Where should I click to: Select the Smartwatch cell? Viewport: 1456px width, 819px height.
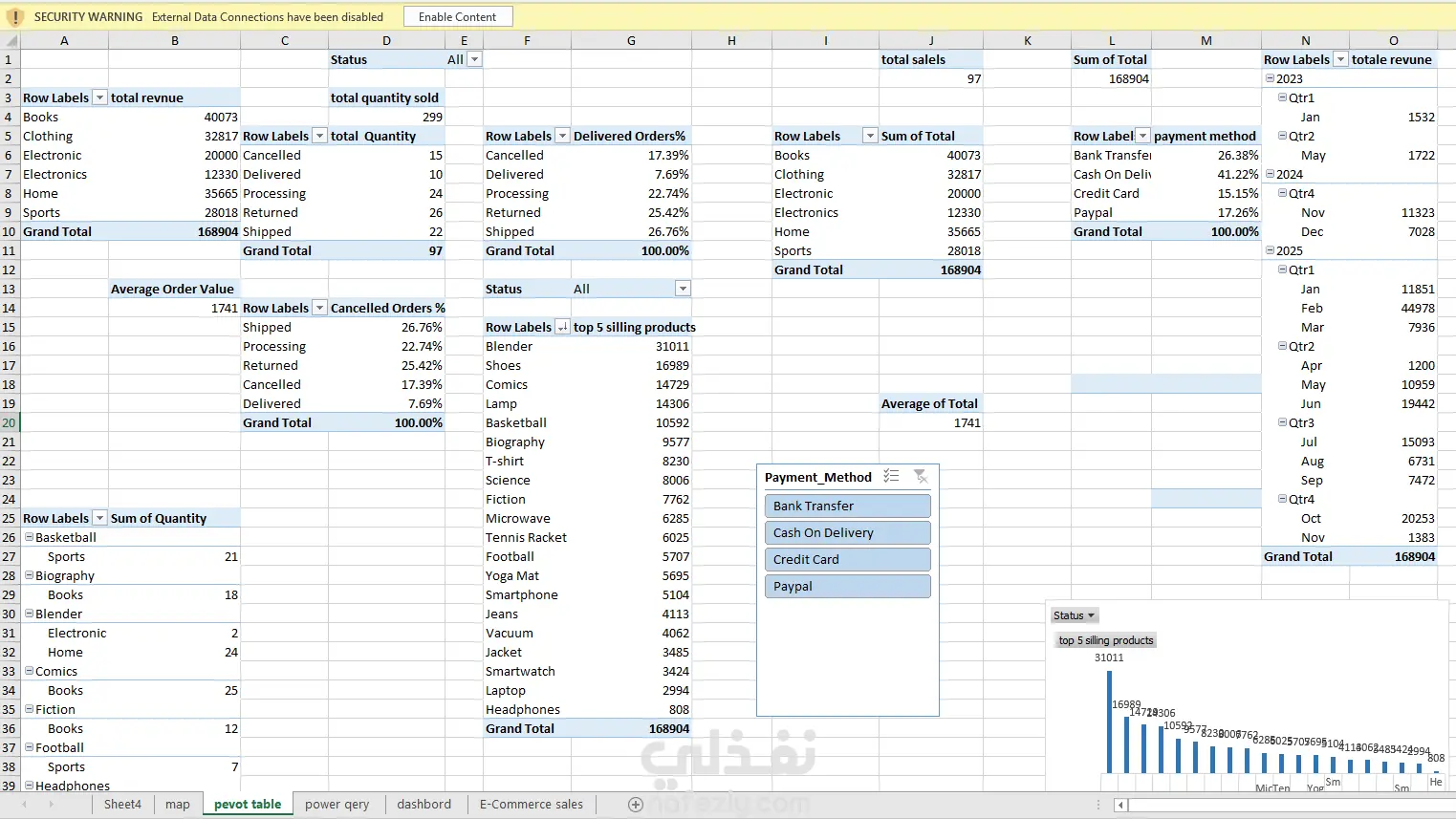point(527,671)
